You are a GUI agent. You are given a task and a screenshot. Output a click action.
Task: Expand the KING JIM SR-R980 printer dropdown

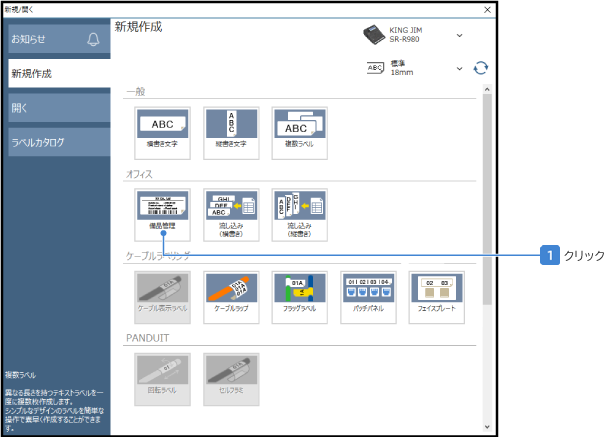pyautogui.click(x=459, y=35)
